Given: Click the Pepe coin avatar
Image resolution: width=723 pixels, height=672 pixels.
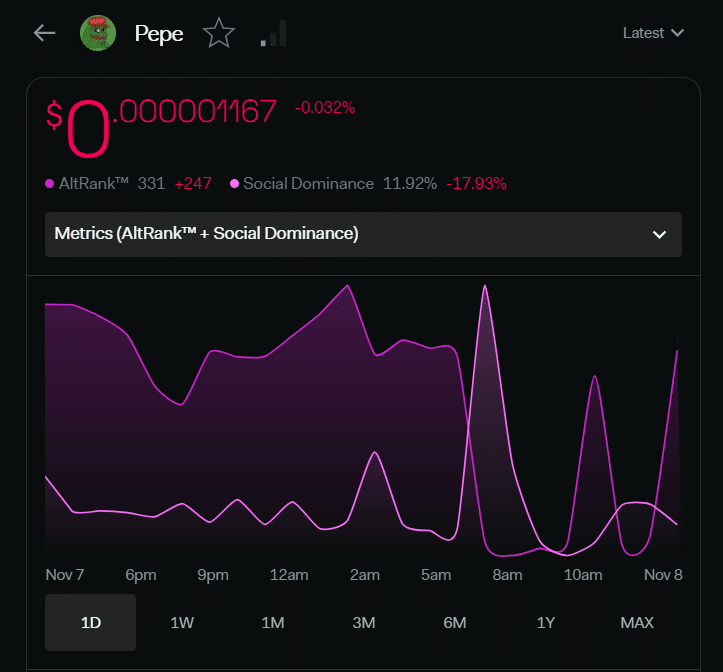Looking at the screenshot, I should click(98, 33).
